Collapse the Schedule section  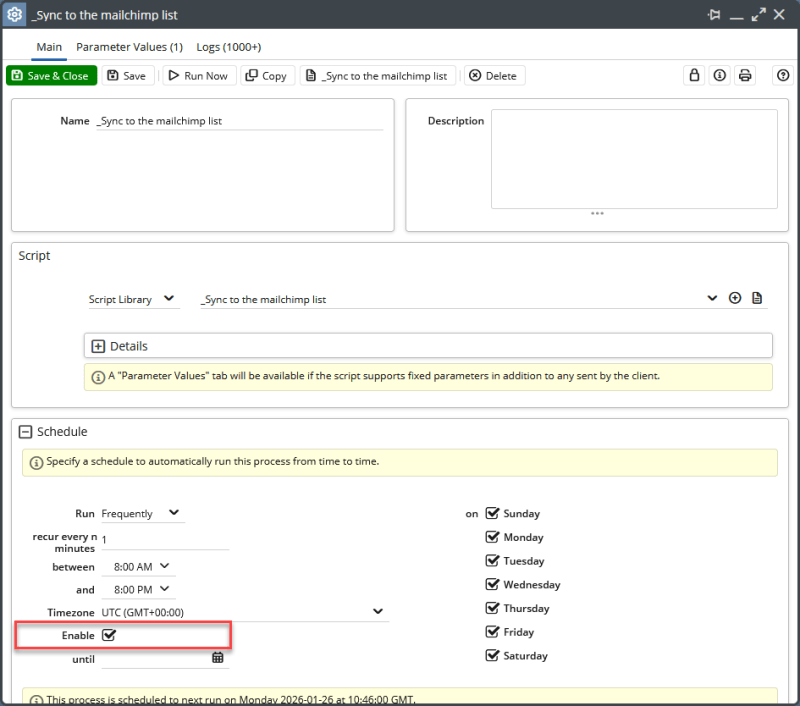(x=26, y=432)
